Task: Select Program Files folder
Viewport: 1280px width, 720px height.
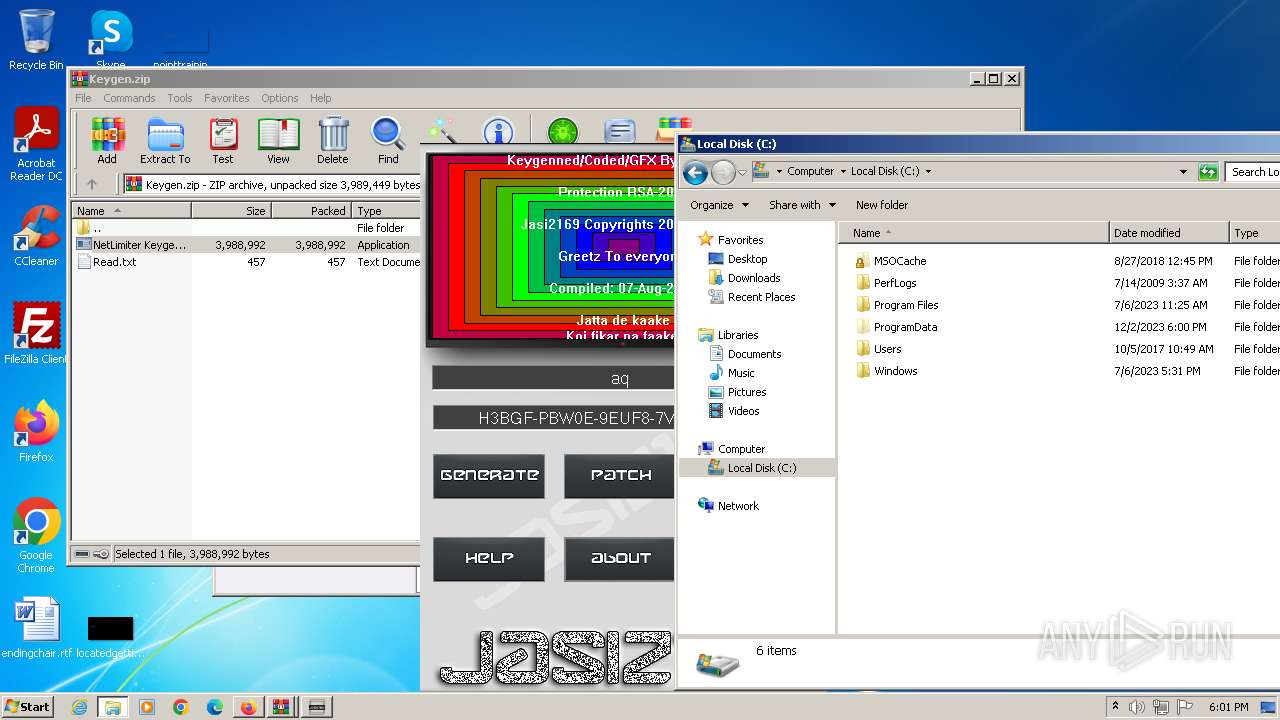Action: coord(906,305)
